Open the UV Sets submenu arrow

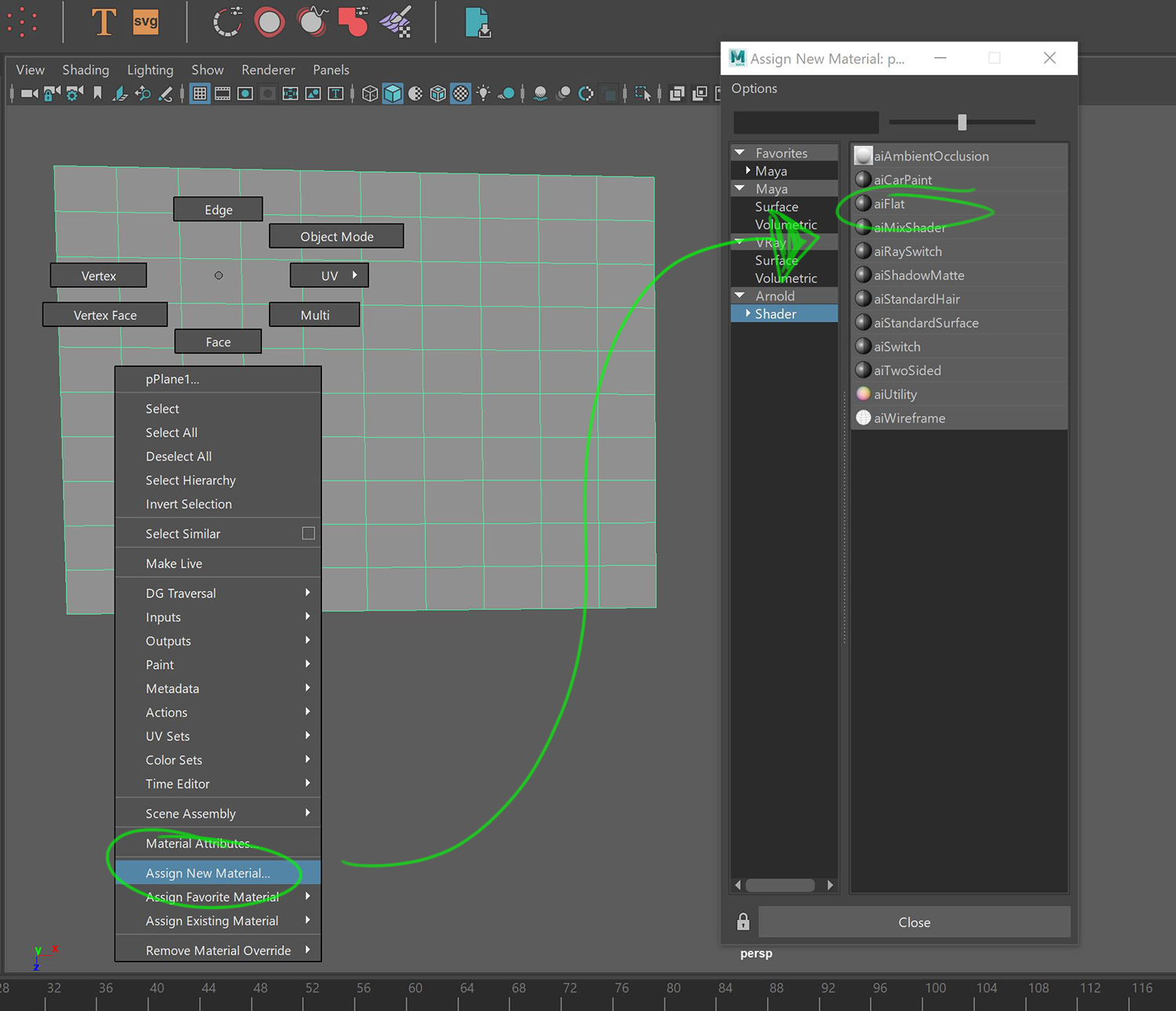click(307, 736)
